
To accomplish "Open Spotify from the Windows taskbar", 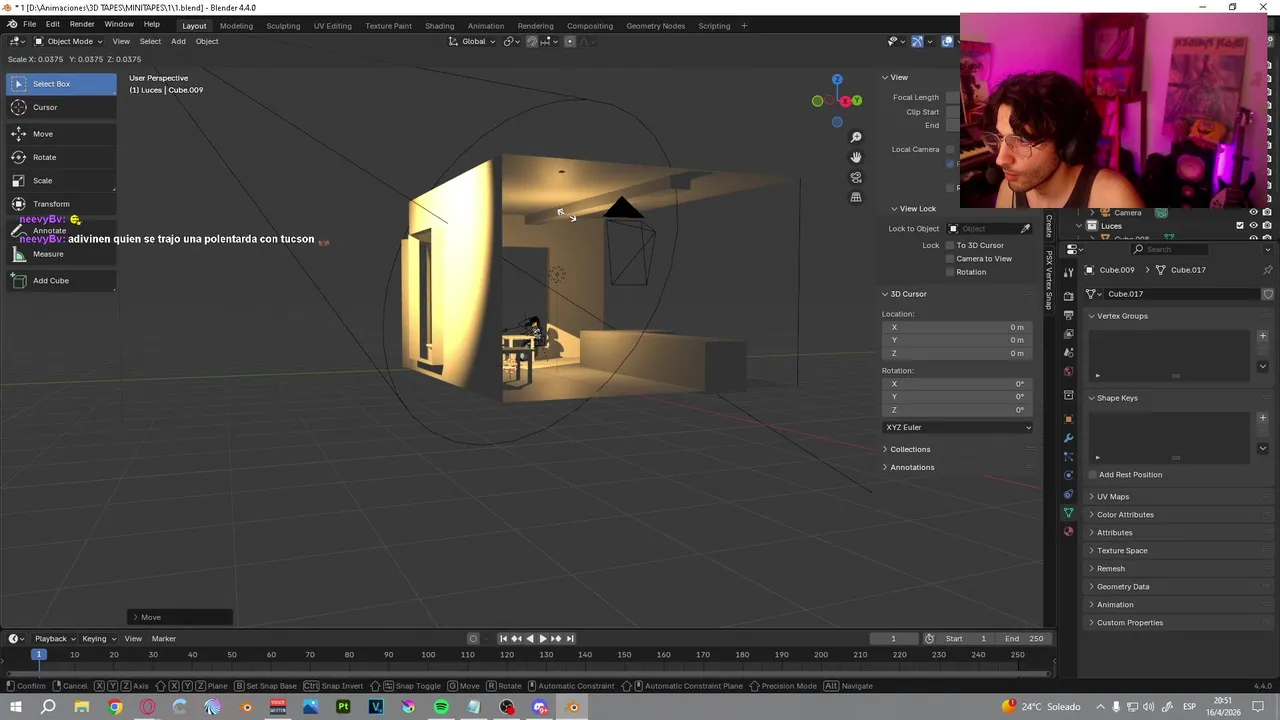I will point(441,707).
